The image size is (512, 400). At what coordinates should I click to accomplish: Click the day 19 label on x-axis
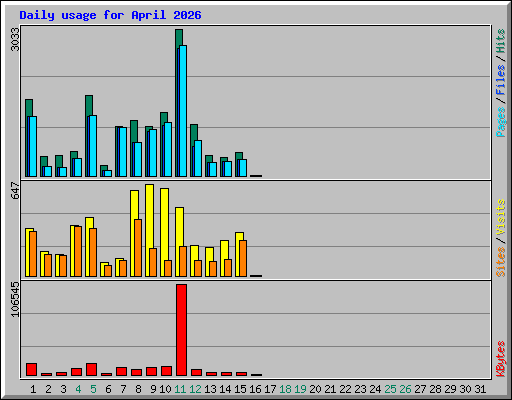tap(300, 389)
